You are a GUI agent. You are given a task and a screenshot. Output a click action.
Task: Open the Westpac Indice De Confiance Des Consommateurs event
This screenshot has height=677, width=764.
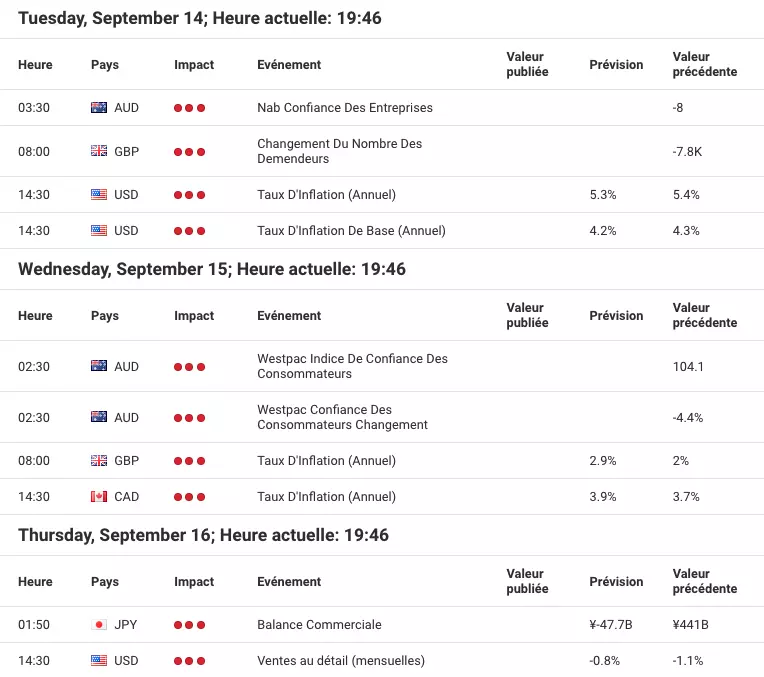[352, 366]
